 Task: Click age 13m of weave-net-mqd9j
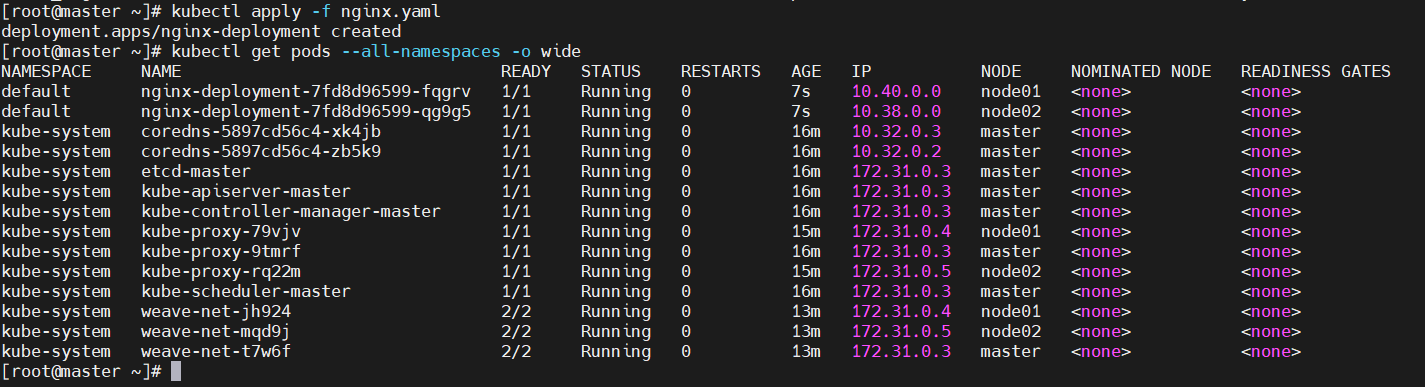point(806,331)
